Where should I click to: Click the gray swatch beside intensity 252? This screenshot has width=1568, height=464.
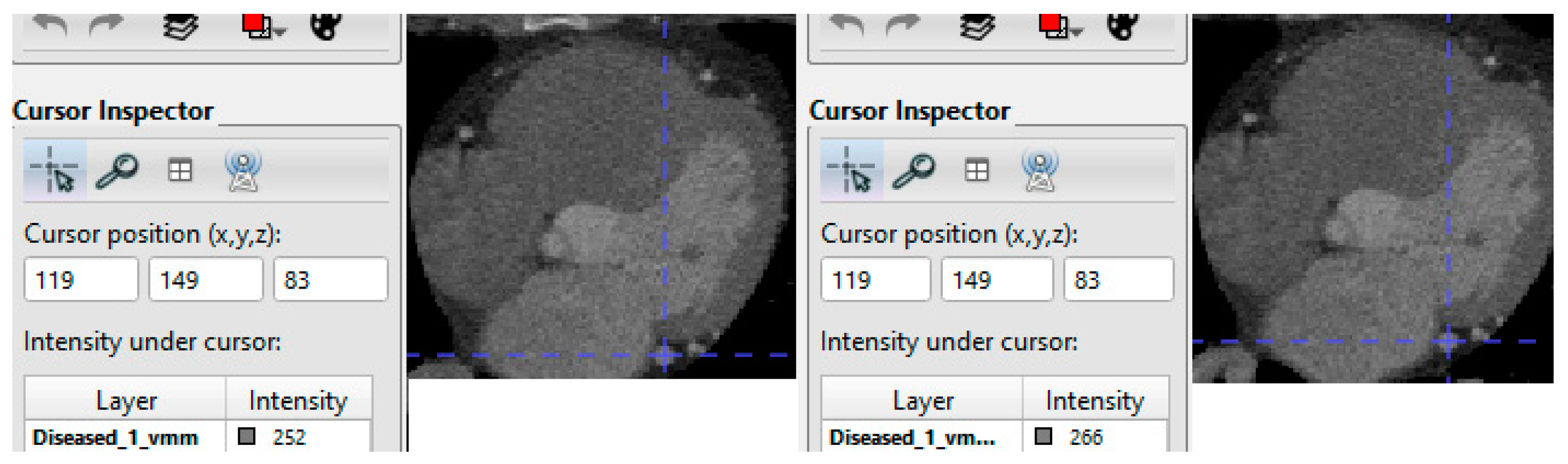pyautogui.click(x=247, y=437)
